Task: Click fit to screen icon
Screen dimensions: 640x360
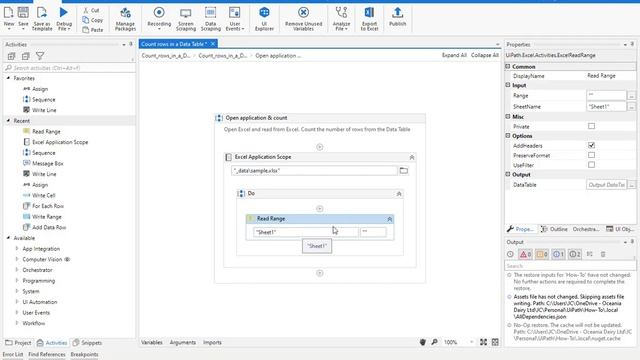Action: pos(483,342)
